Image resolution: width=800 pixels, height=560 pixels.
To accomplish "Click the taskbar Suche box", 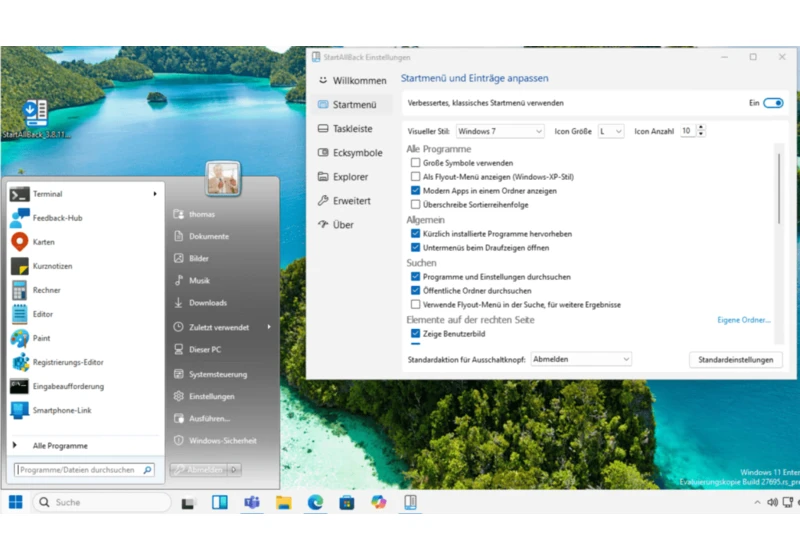I will coord(102,502).
